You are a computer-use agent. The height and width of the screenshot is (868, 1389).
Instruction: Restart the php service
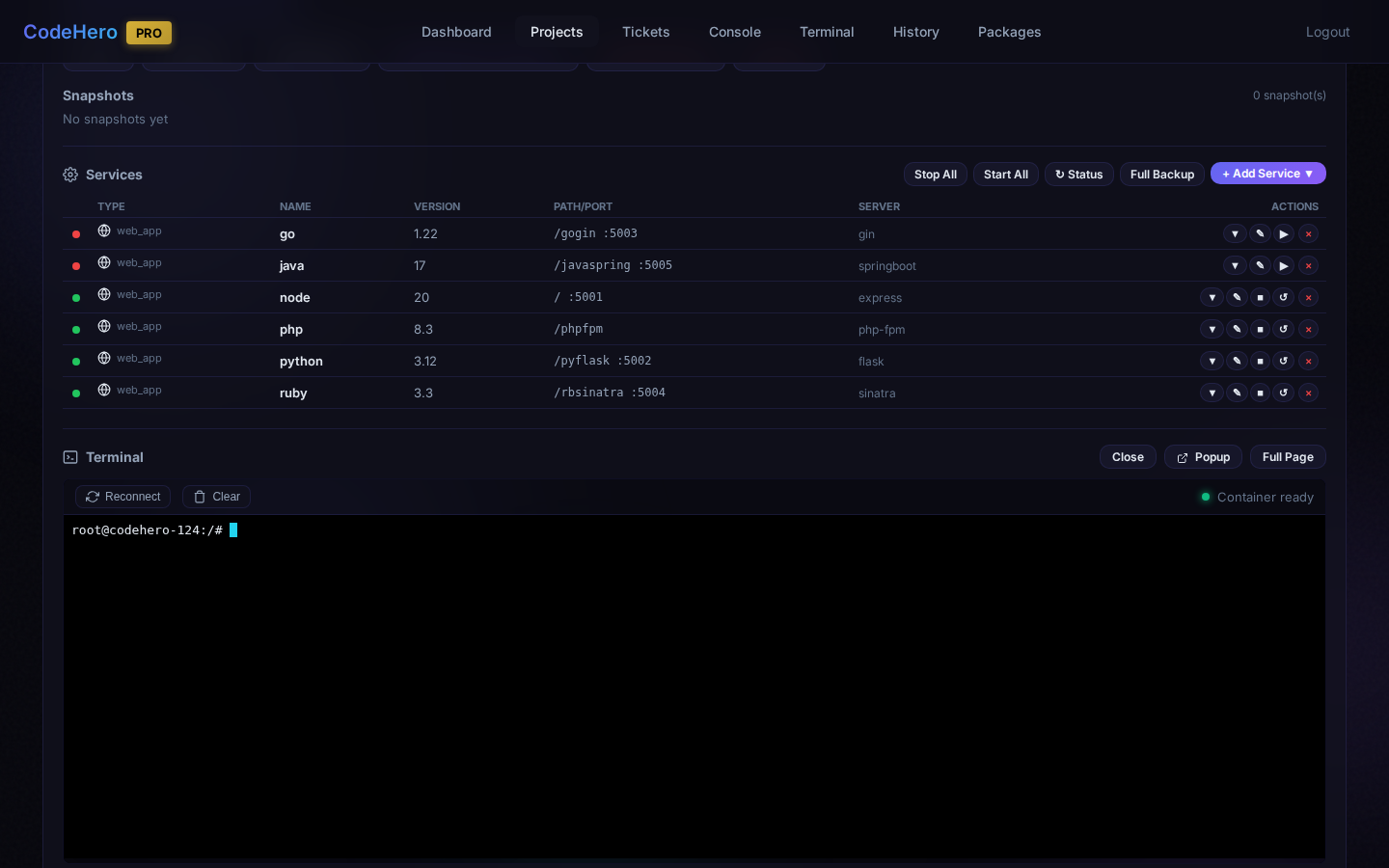point(1283,330)
